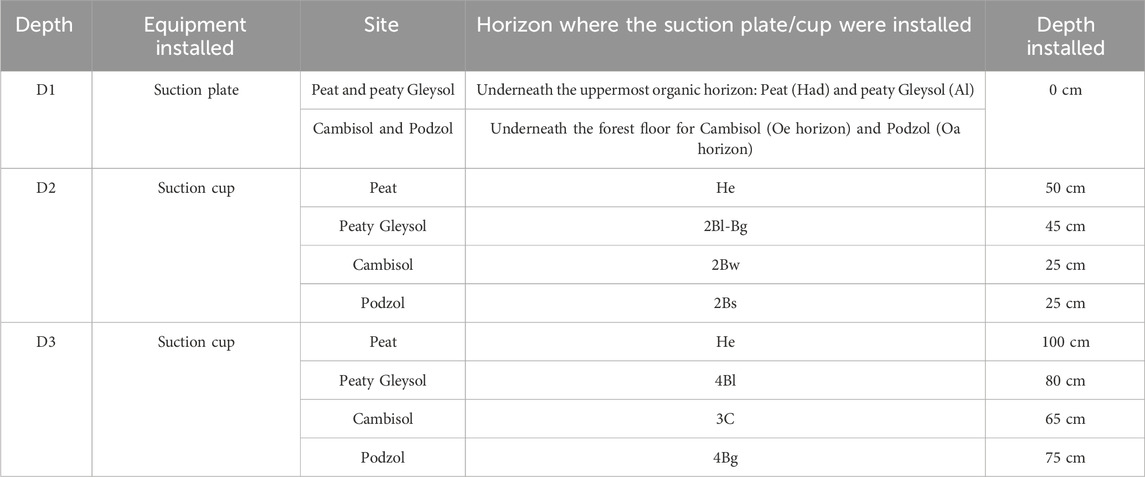Click the Depth column header
Image resolution: width=1145 pixels, height=477 pixels.
46,36
